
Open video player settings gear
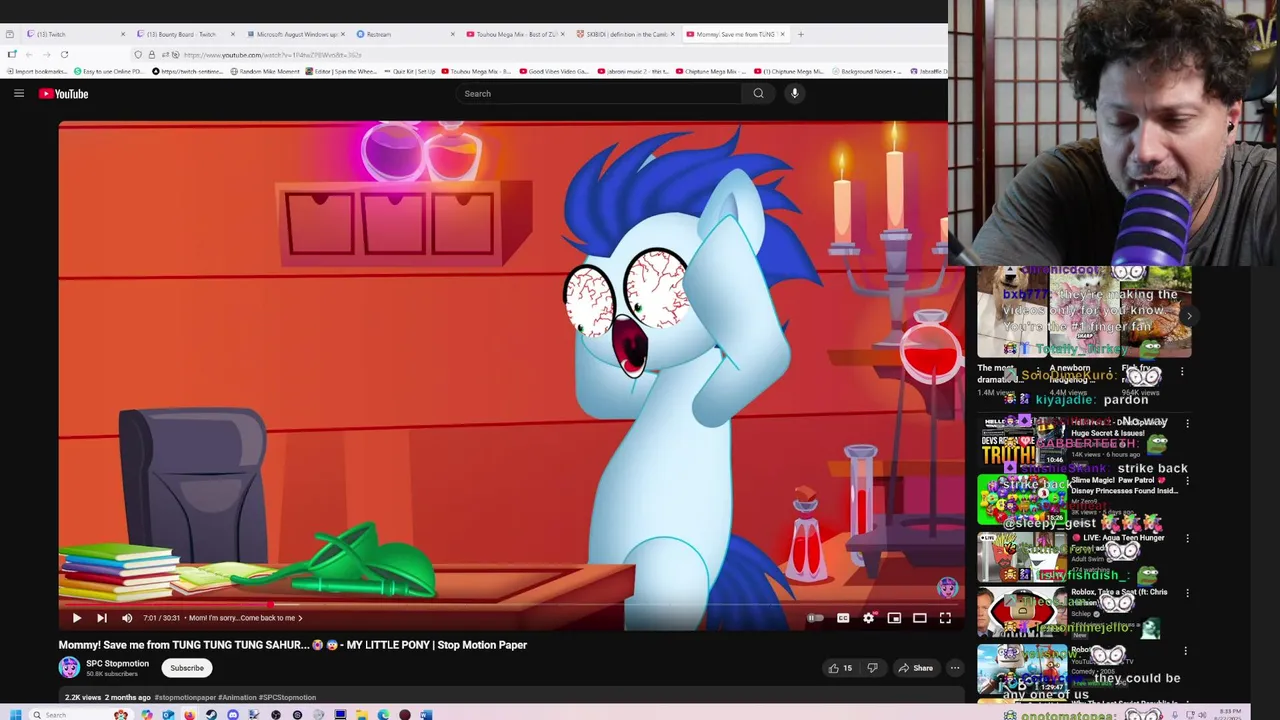pos(869,618)
